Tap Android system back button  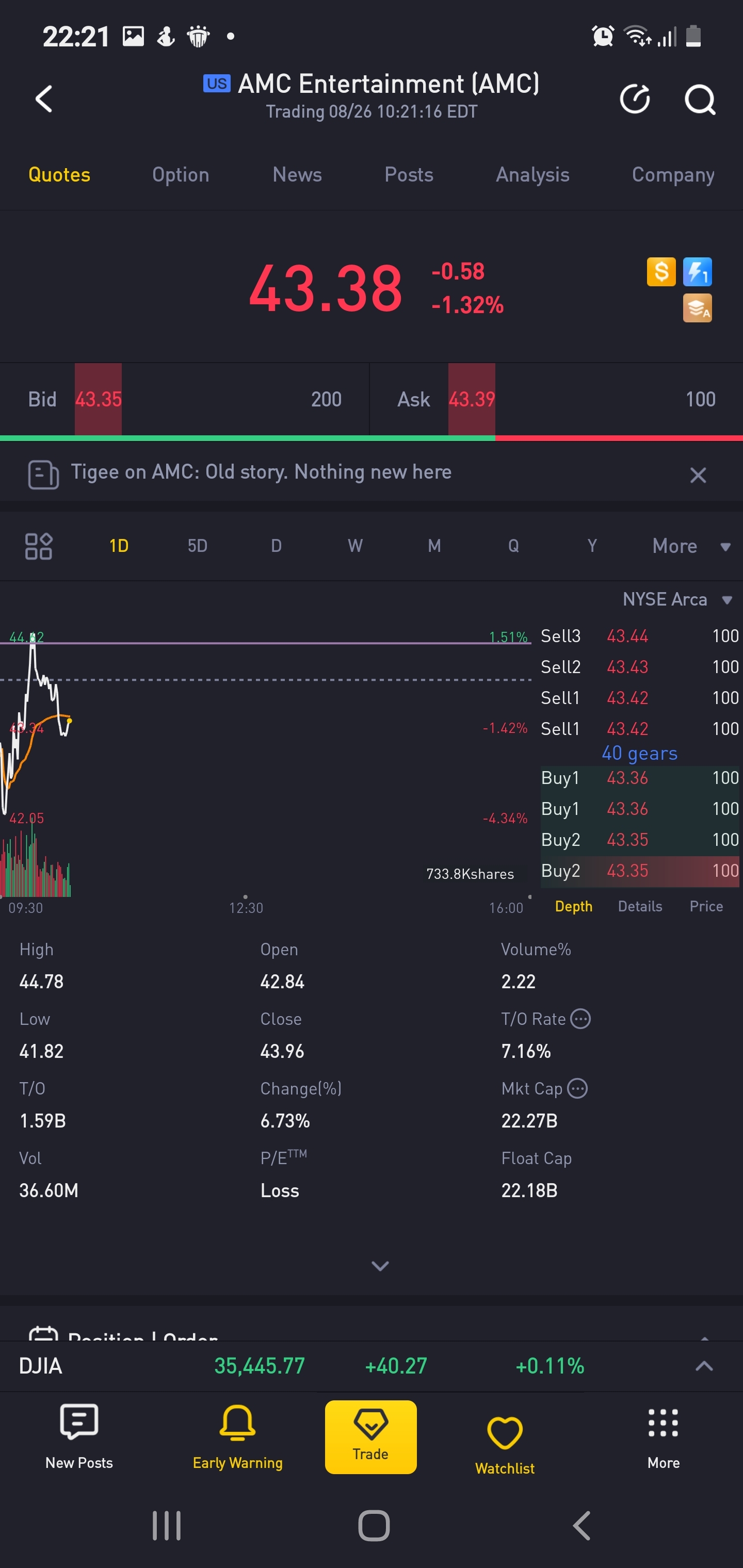pyautogui.click(x=582, y=1525)
